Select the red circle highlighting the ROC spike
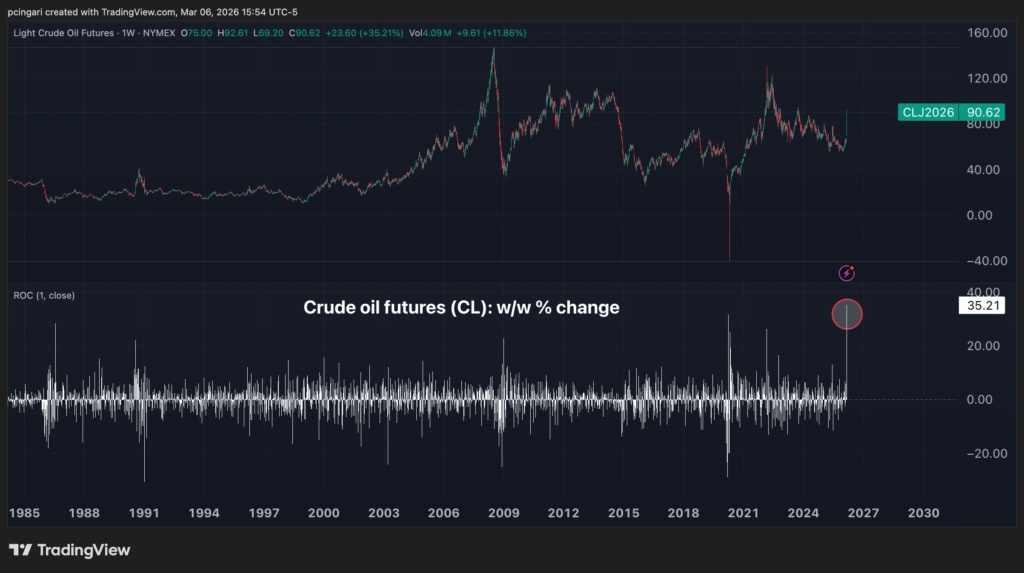 pyautogui.click(x=846, y=315)
